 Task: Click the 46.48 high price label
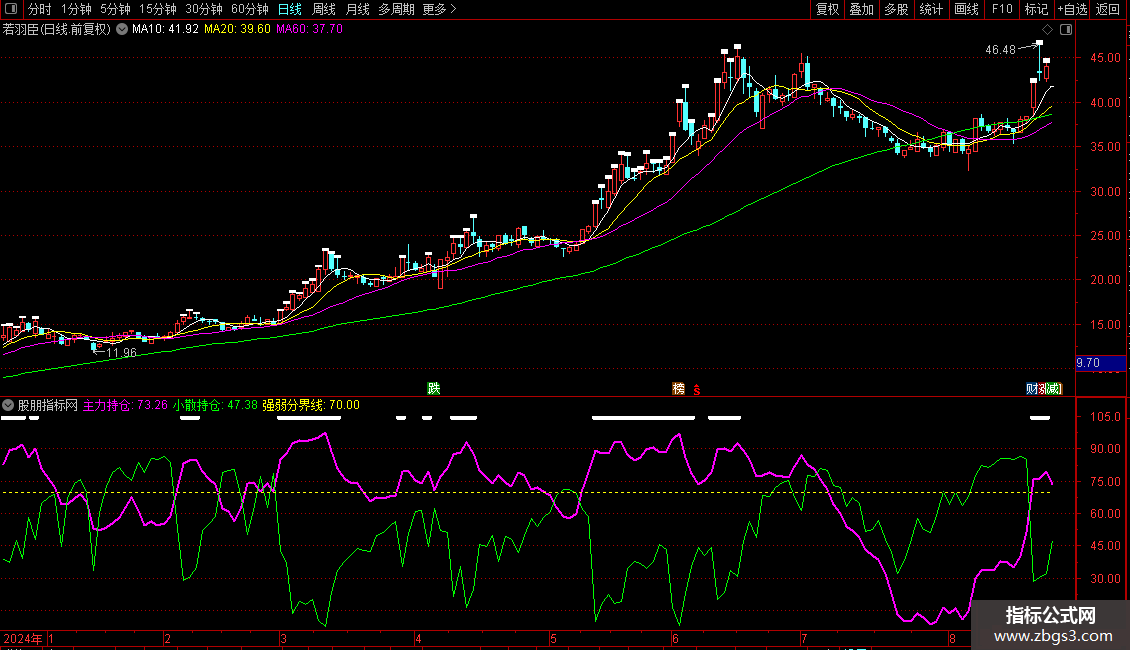1000,49
